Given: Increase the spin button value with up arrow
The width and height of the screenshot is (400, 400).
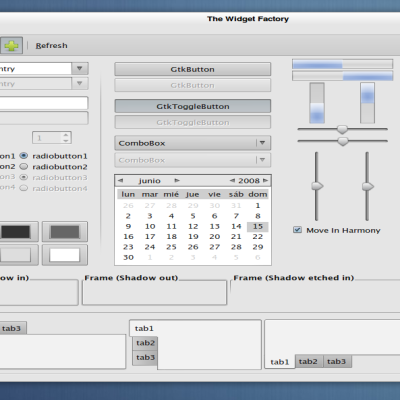Looking at the screenshot, I should 66,135.
